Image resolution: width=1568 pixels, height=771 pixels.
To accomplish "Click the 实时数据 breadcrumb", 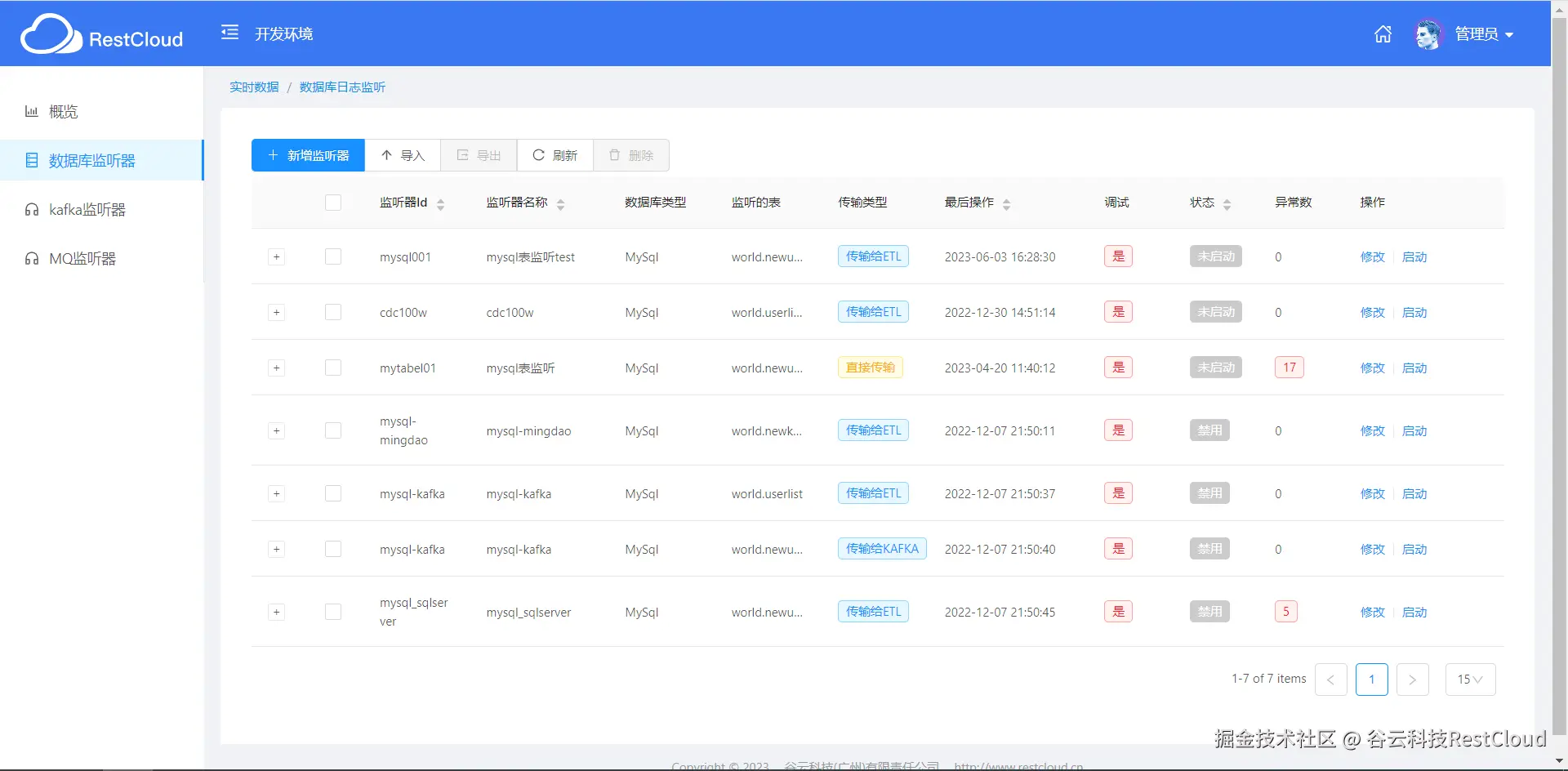I will (254, 87).
